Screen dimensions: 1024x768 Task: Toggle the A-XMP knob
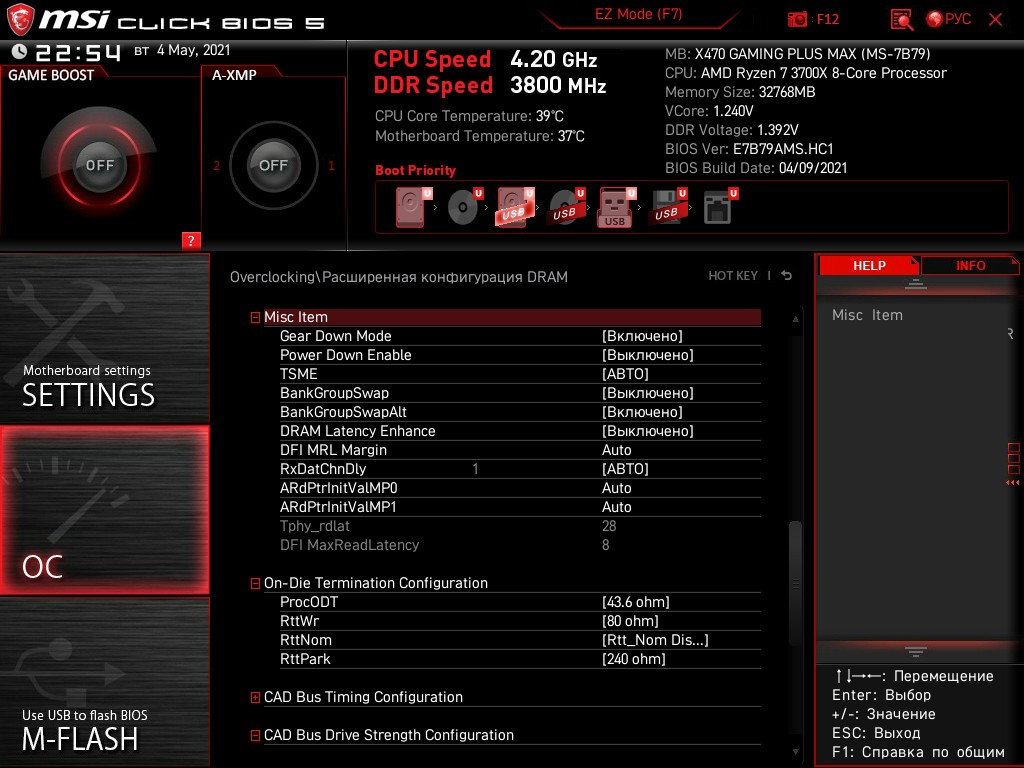coord(273,165)
